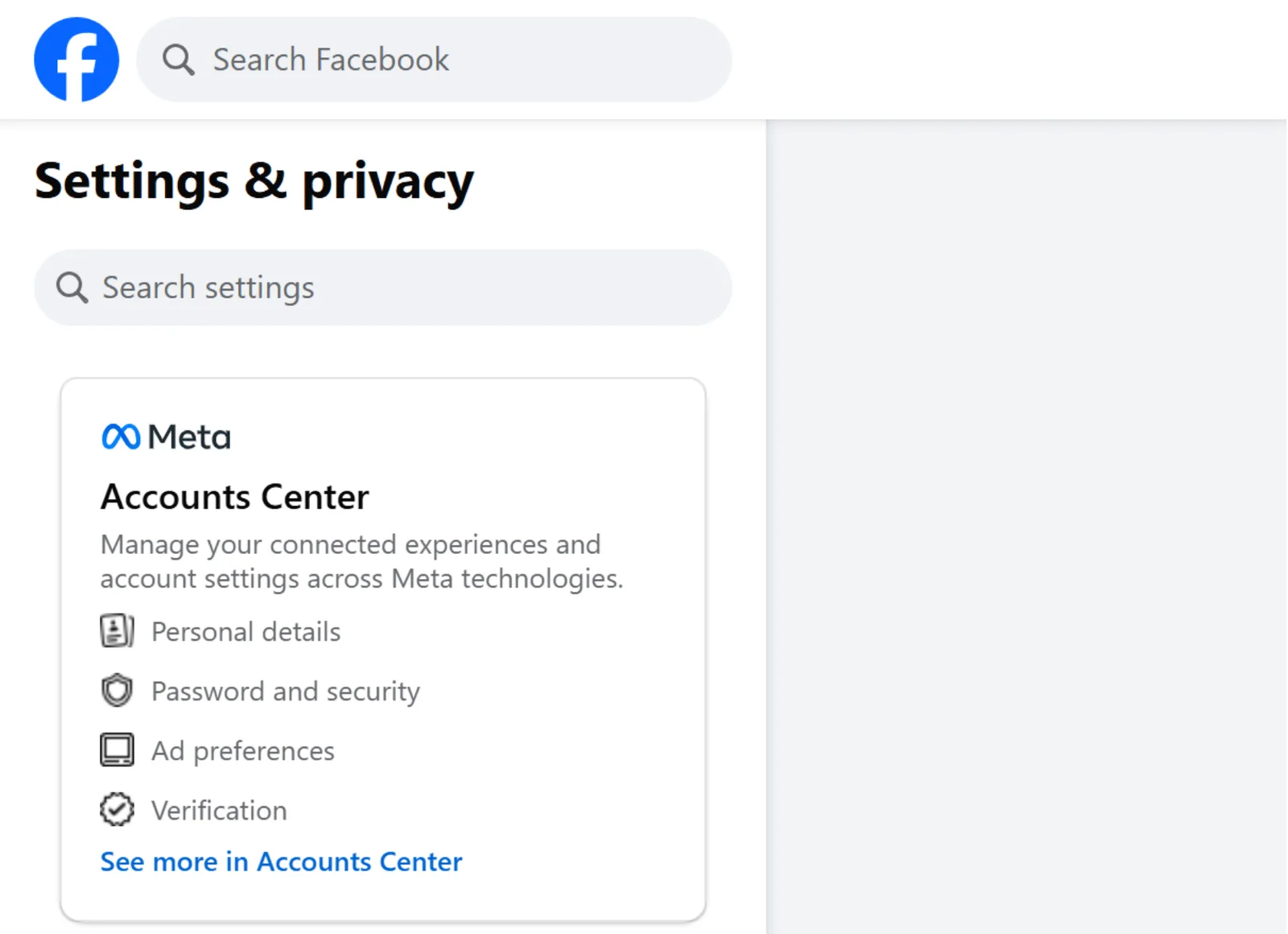Focus the Search settings text field
Screen dimensions: 1288x934
[402, 287]
